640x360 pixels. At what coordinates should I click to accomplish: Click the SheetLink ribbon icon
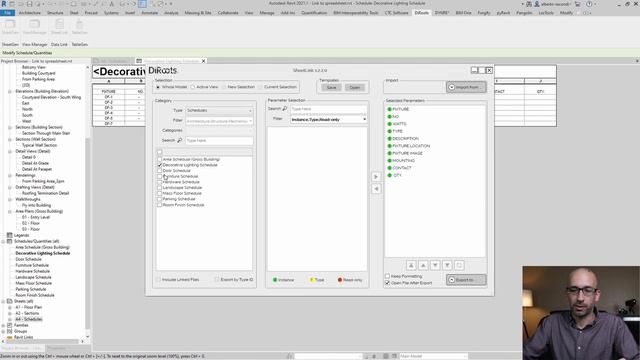59,25
